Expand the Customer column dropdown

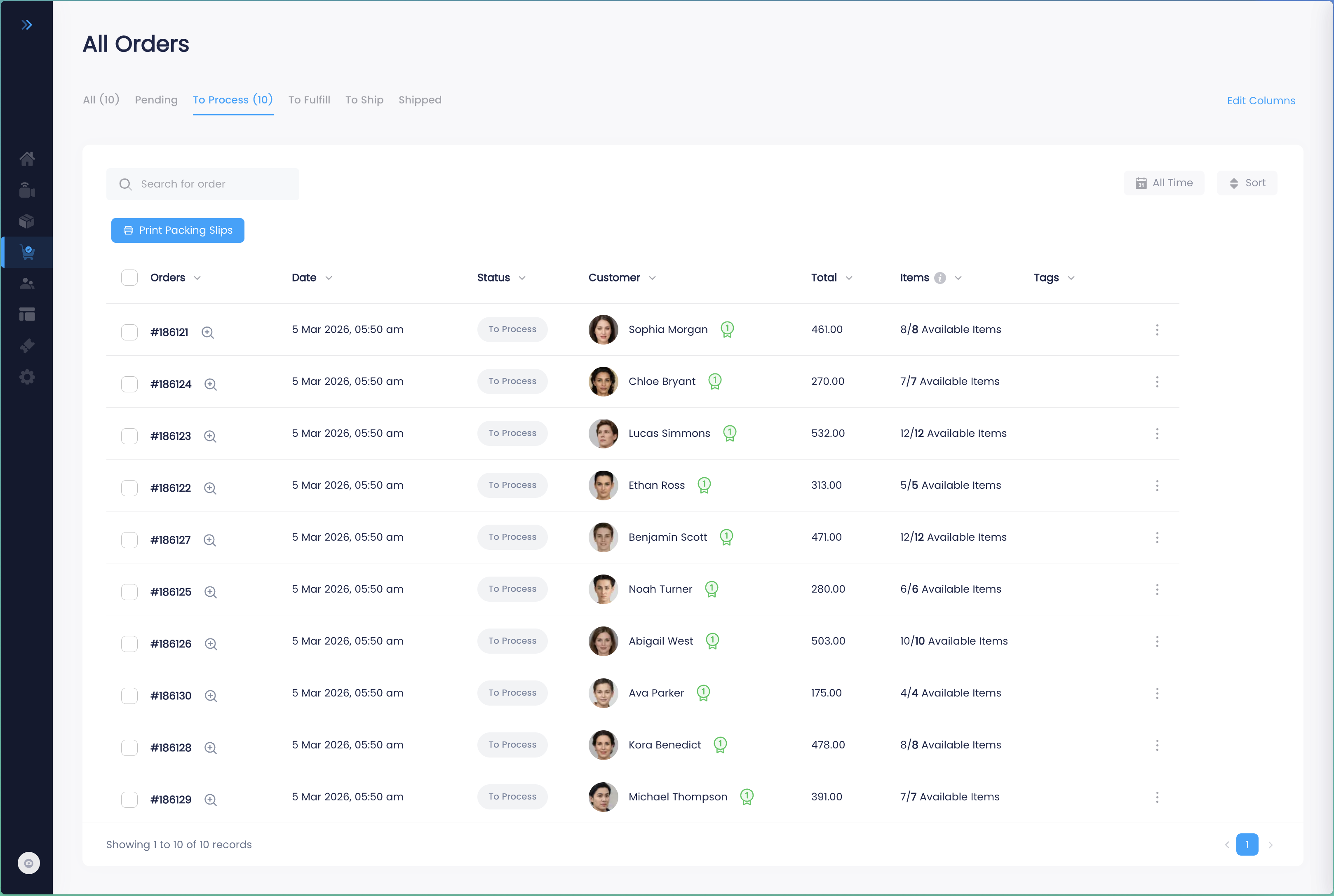pos(653,278)
